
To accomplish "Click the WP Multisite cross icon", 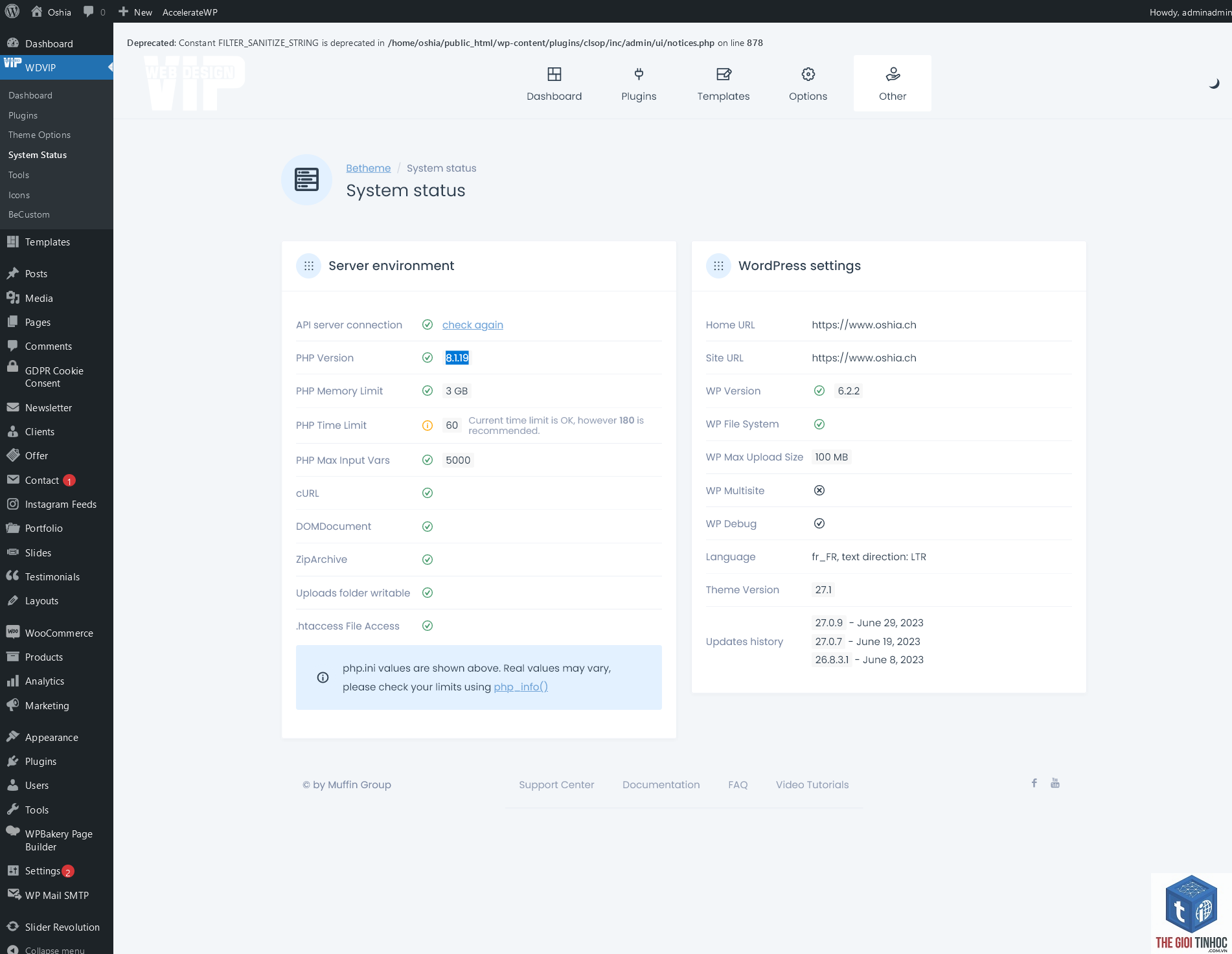I will click(819, 490).
